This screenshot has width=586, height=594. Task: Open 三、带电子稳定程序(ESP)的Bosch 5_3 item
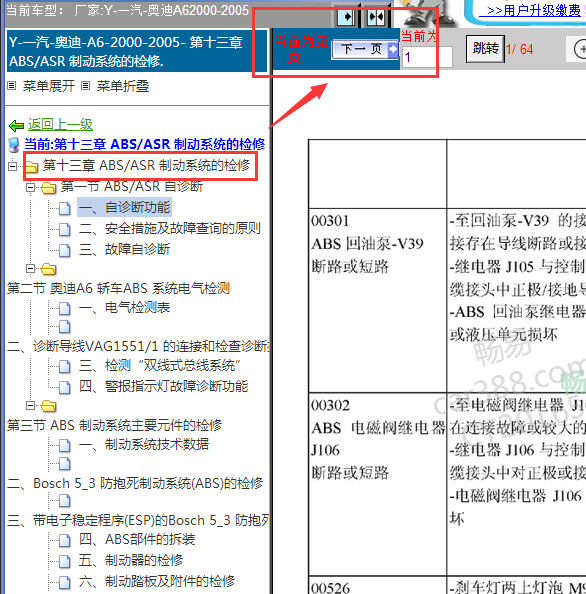[138, 520]
